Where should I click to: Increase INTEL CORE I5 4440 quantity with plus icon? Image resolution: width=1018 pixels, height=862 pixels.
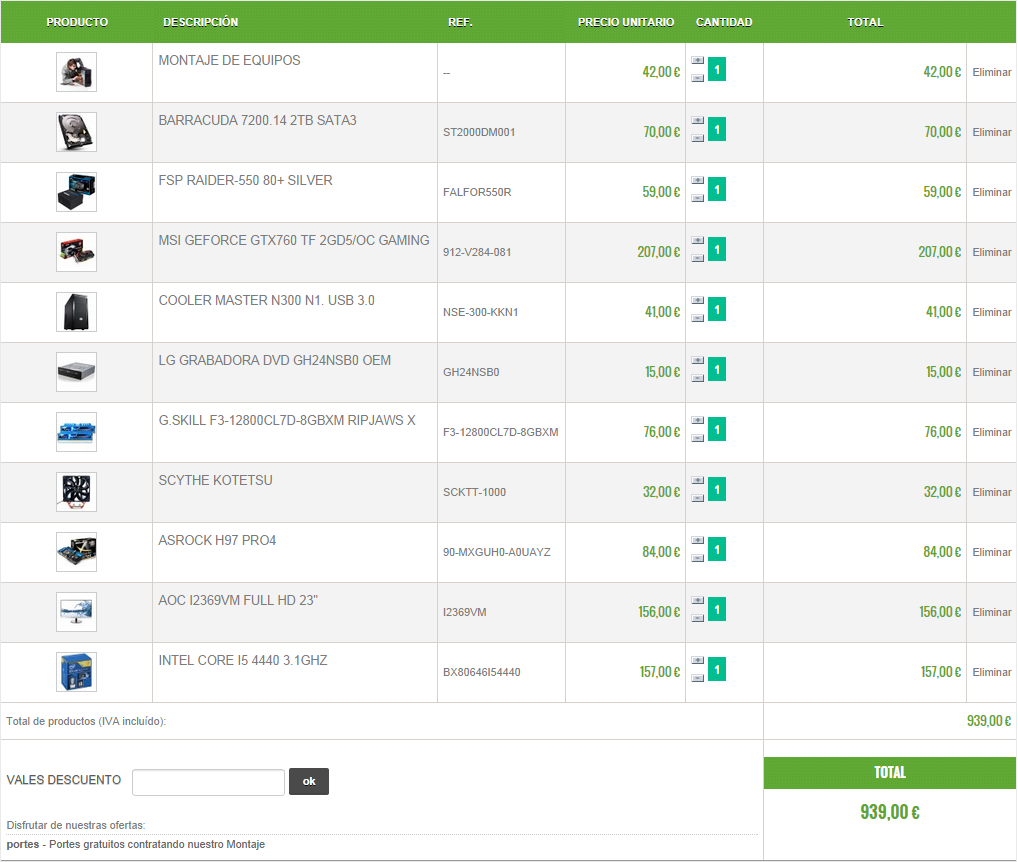click(697, 661)
